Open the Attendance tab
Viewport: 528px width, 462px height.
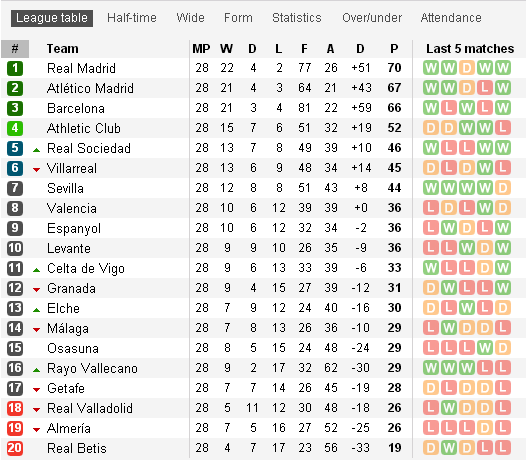451,18
